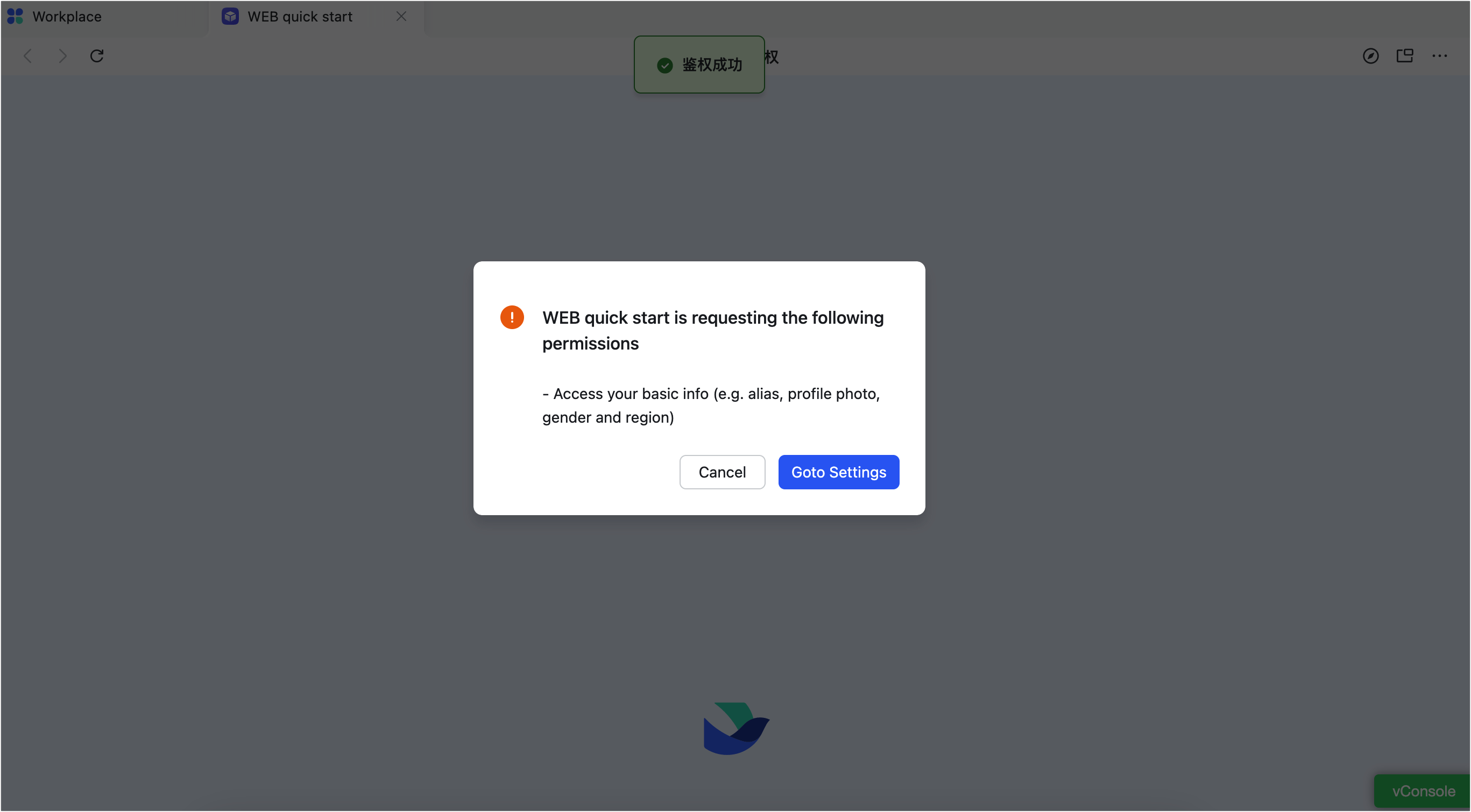1471x812 pixels.
Task: Click the dialog title about requesting permissions
Action: [x=713, y=330]
